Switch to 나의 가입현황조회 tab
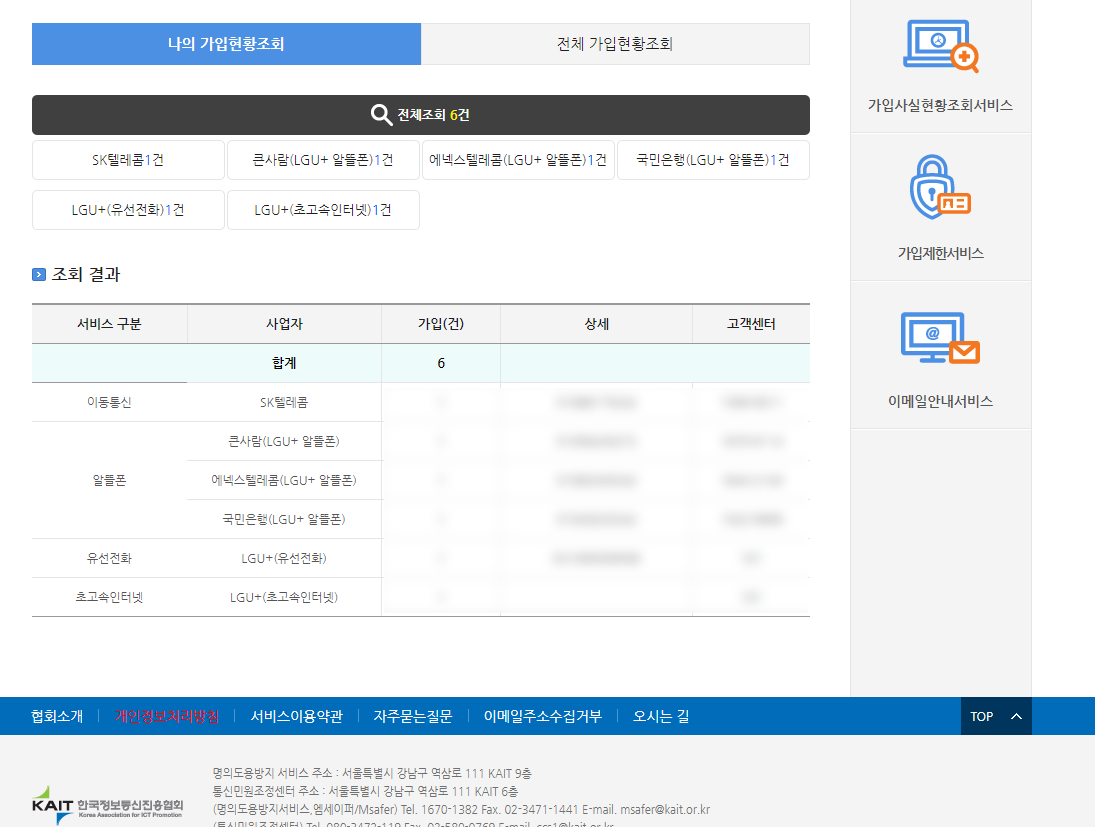The image size is (1095, 827). (x=226, y=44)
